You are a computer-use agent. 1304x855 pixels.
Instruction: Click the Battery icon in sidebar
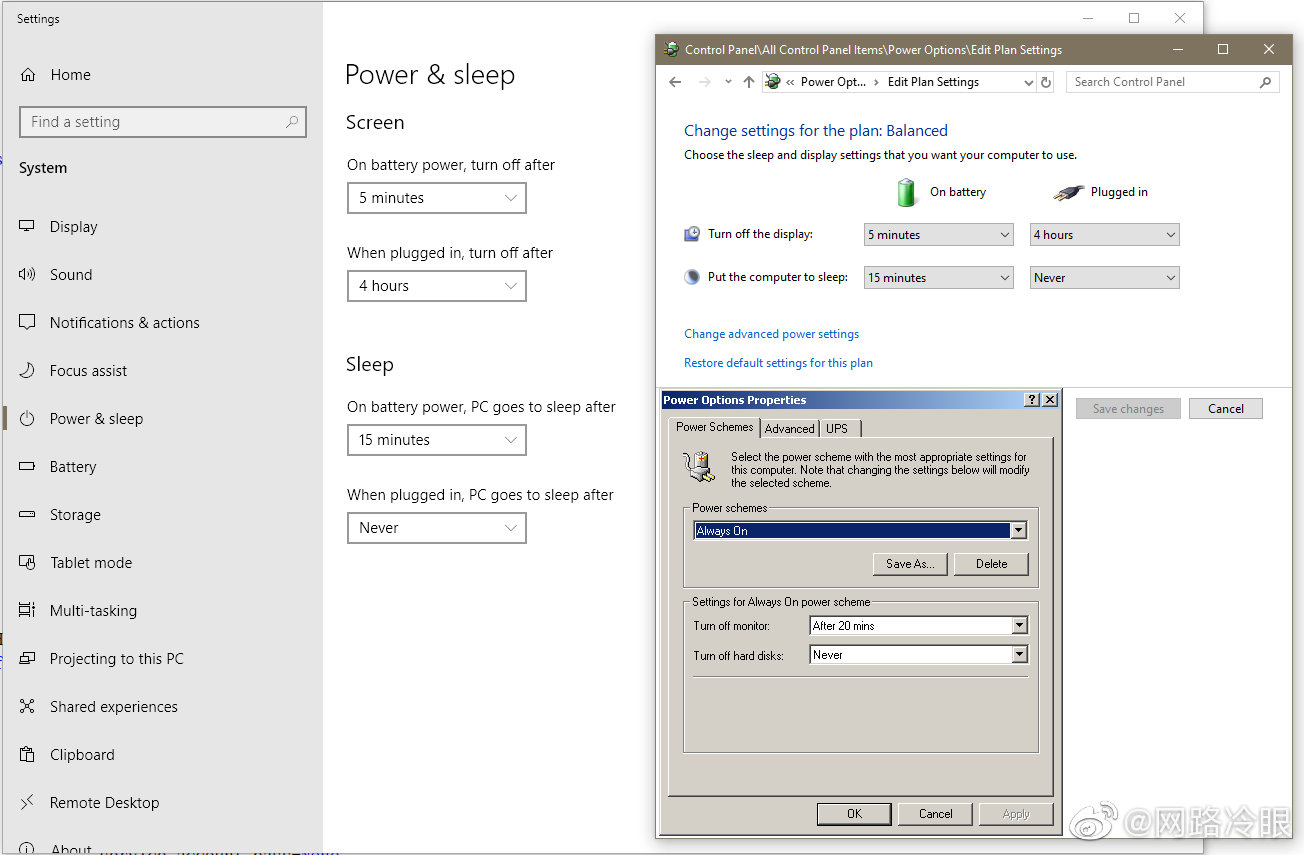tap(28, 466)
